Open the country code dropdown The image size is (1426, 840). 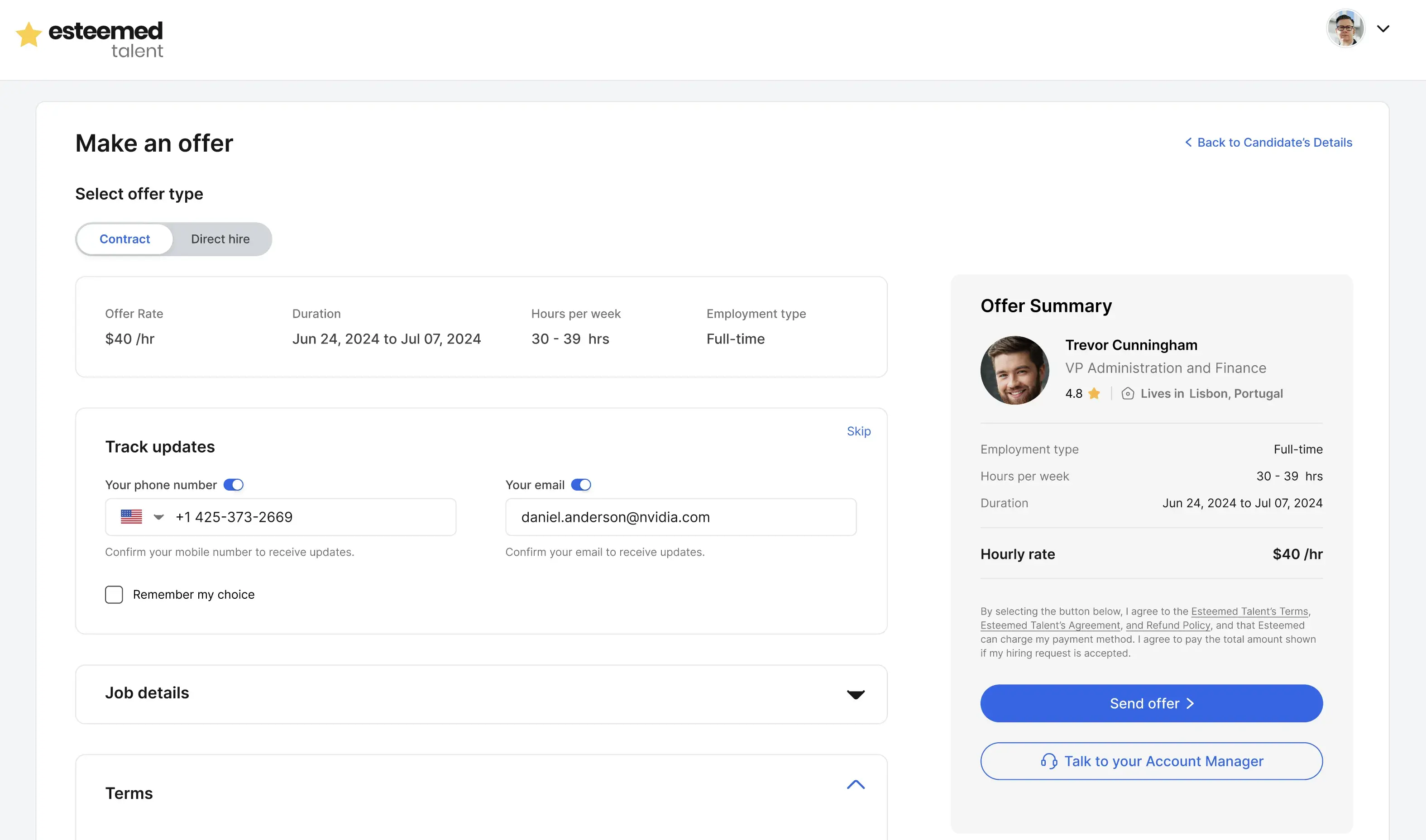[x=159, y=517]
